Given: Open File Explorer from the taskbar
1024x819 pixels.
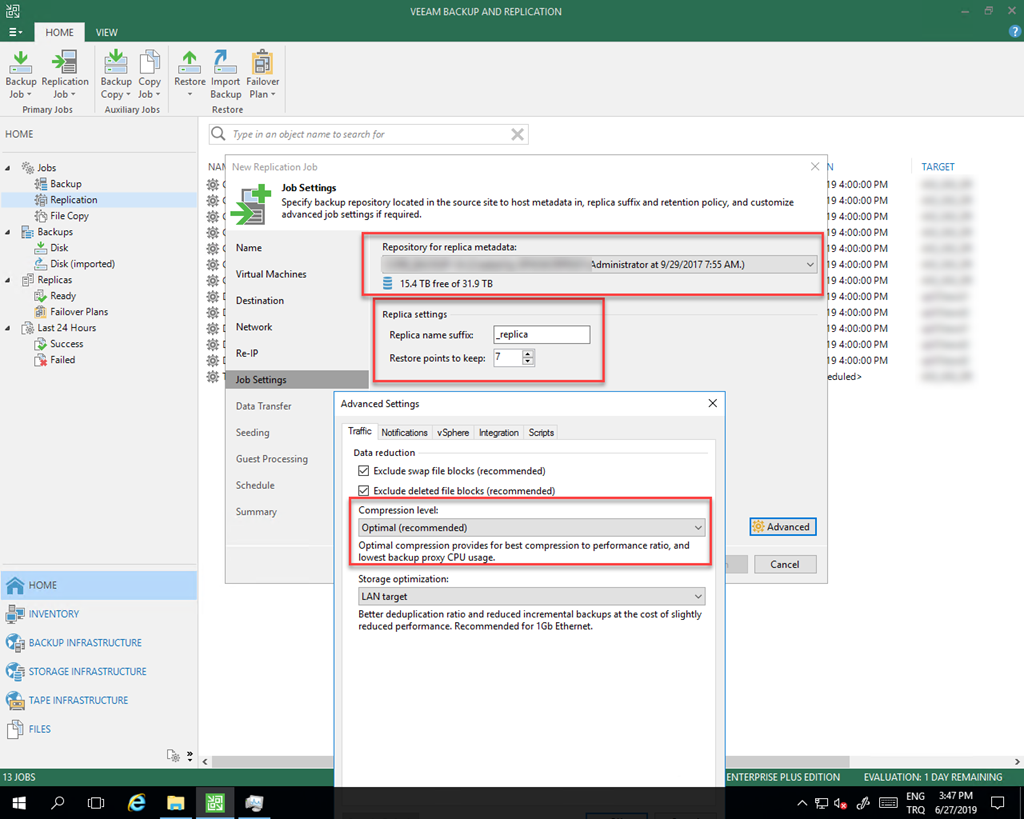Looking at the screenshot, I should point(176,803).
